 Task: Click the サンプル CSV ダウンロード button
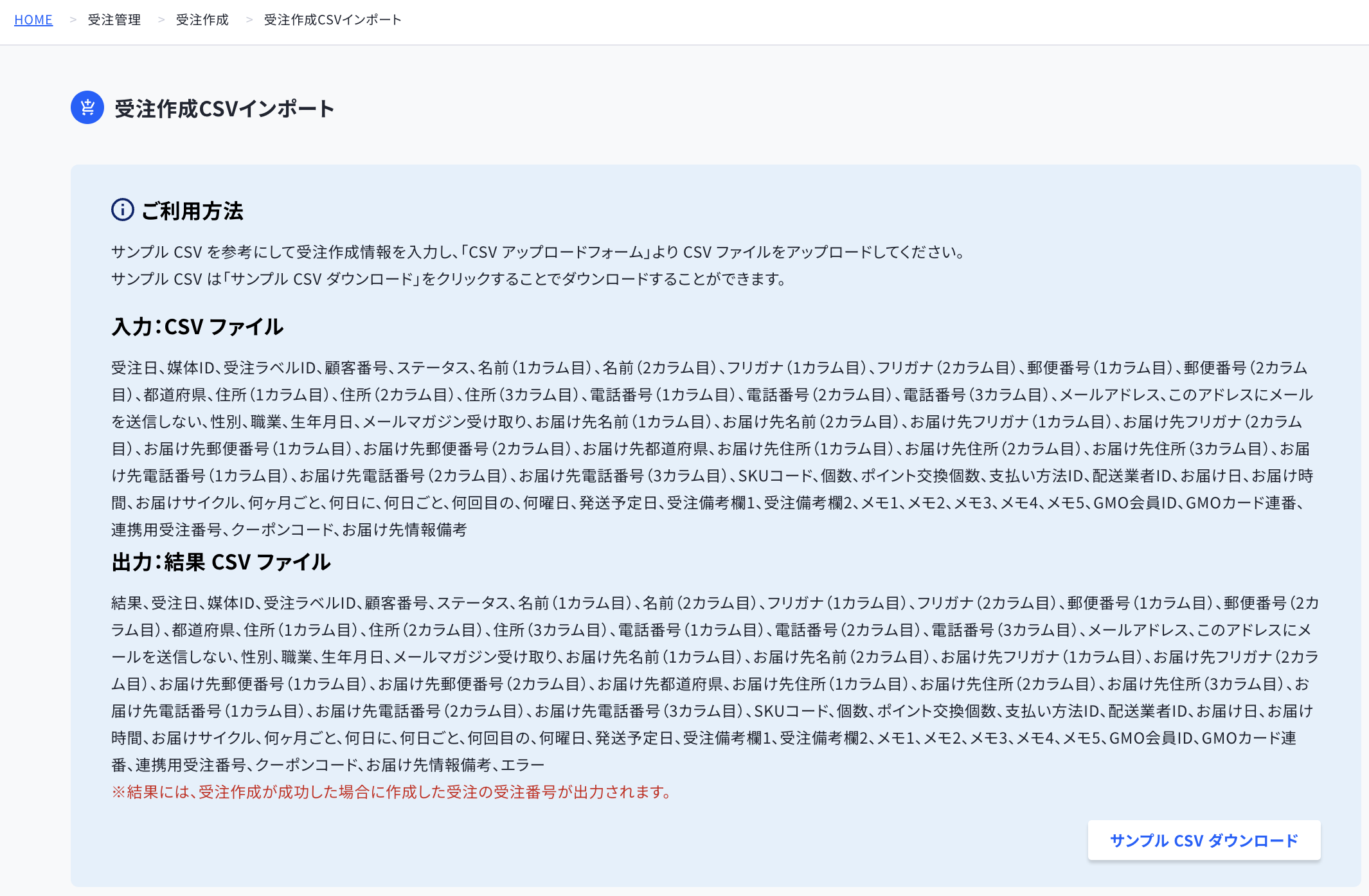1204,840
